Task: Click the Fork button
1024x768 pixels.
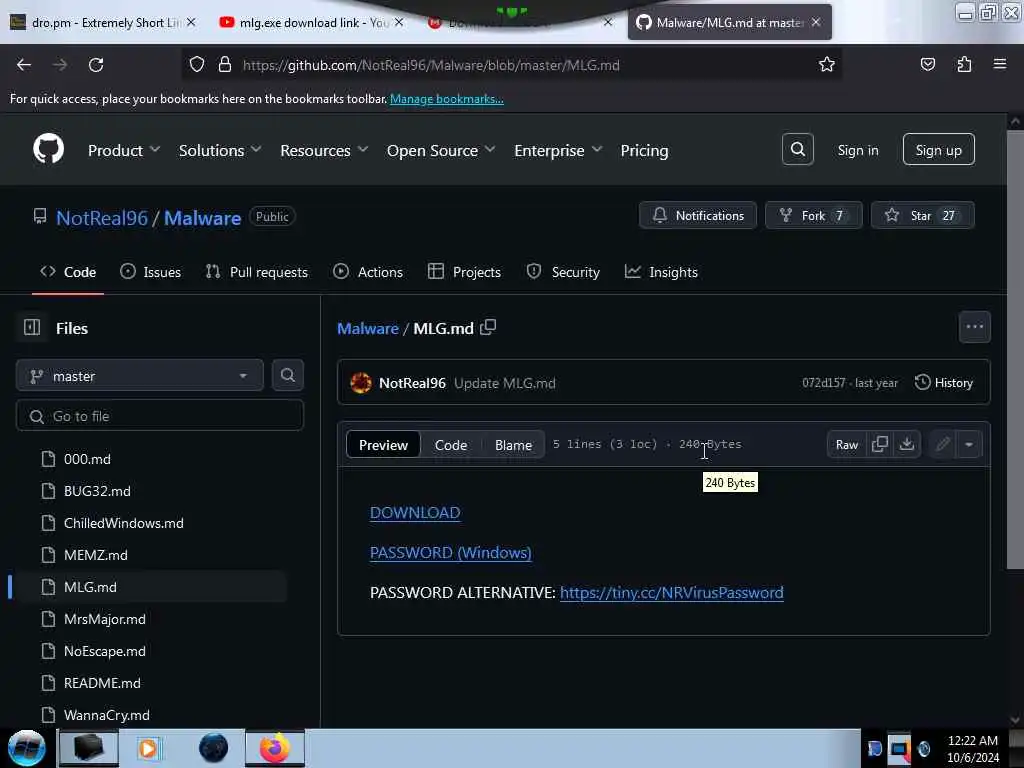Action: (x=814, y=216)
